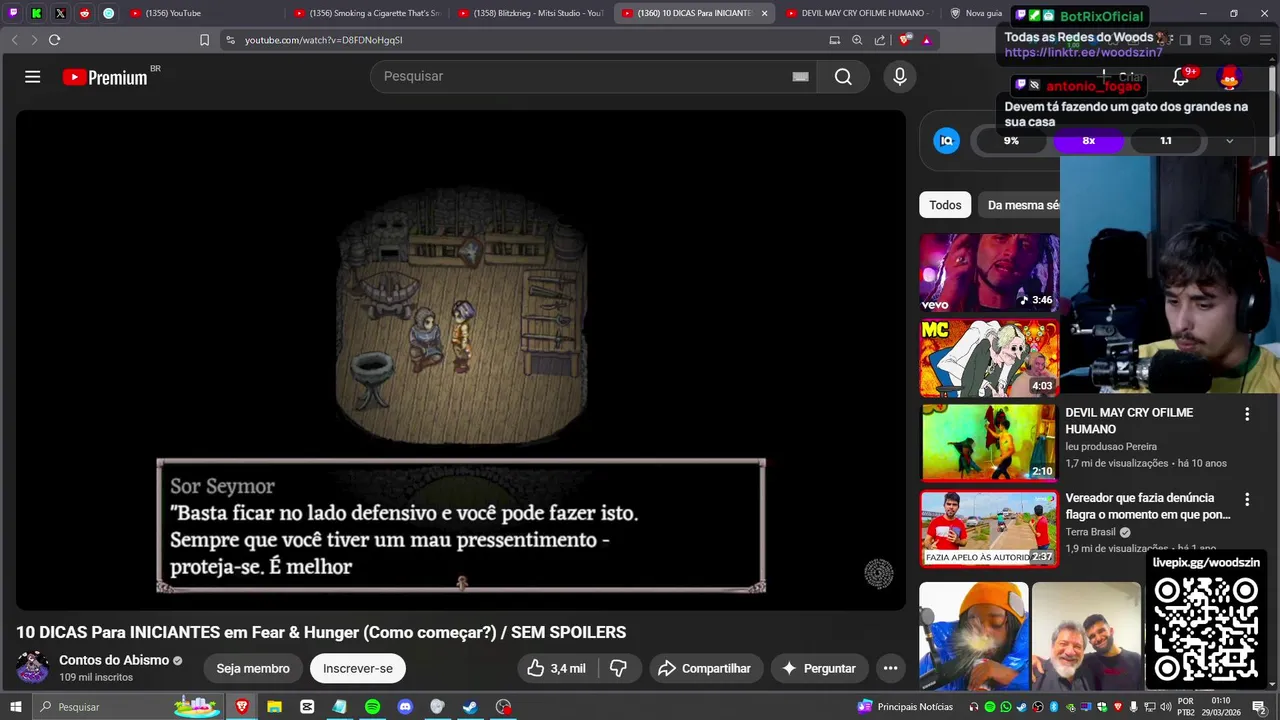Reload the page with the refresh button
The image size is (1280, 720).
coord(54,40)
